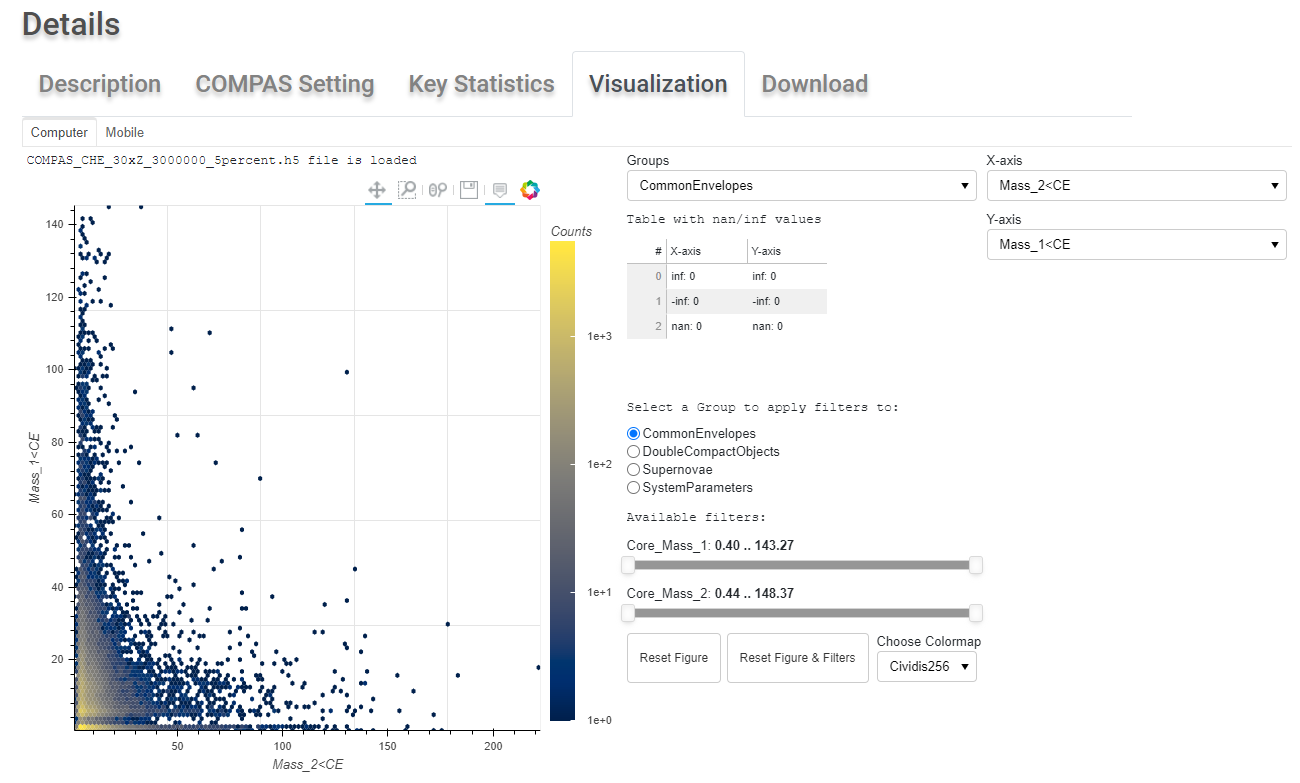Viewport: 1300px width, 783px height.
Task: Click the Counts color bar legend
Action: pyautogui.click(x=561, y=482)
